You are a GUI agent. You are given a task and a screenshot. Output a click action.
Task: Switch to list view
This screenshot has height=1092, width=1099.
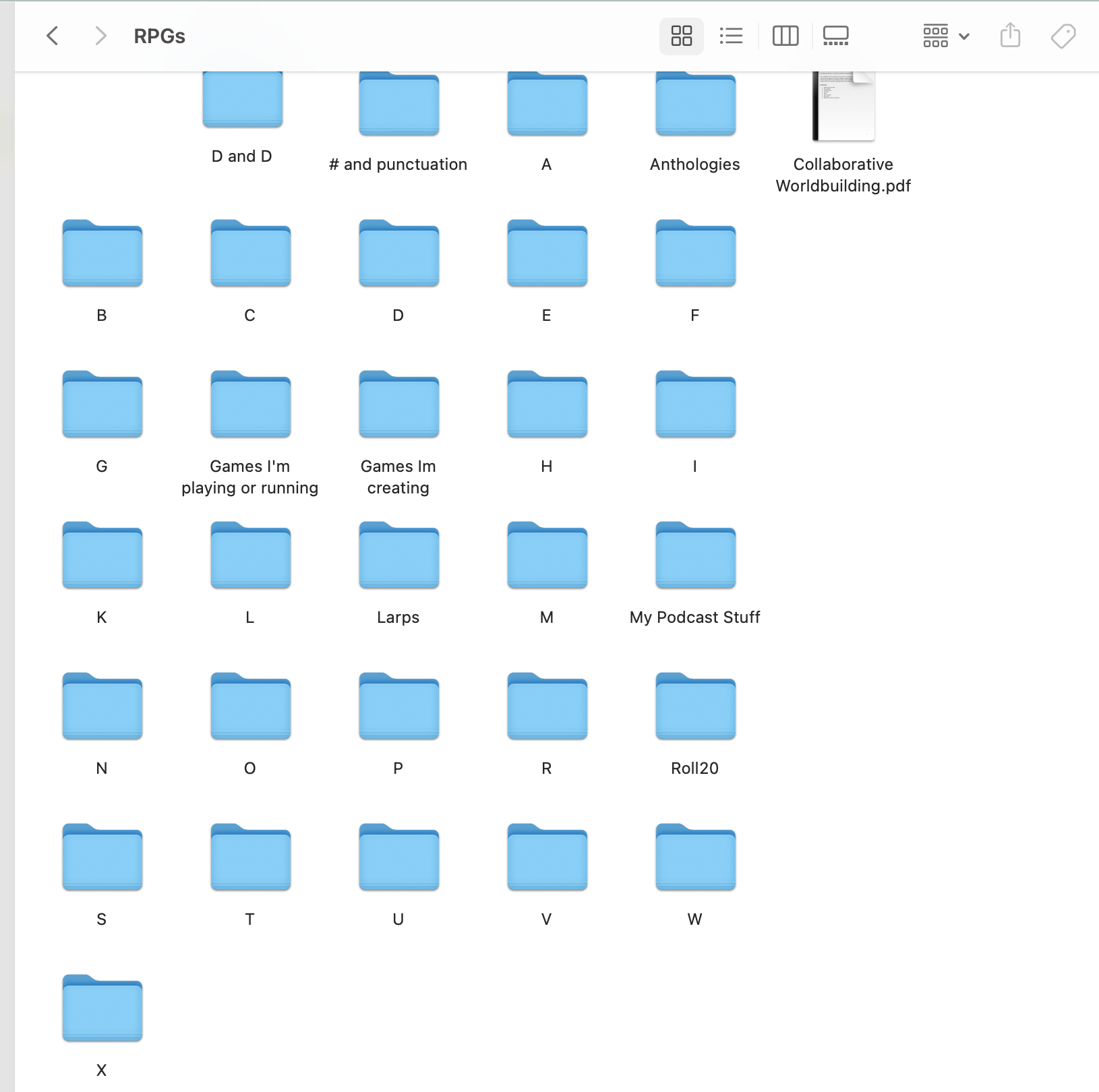(x=731, y=36)
